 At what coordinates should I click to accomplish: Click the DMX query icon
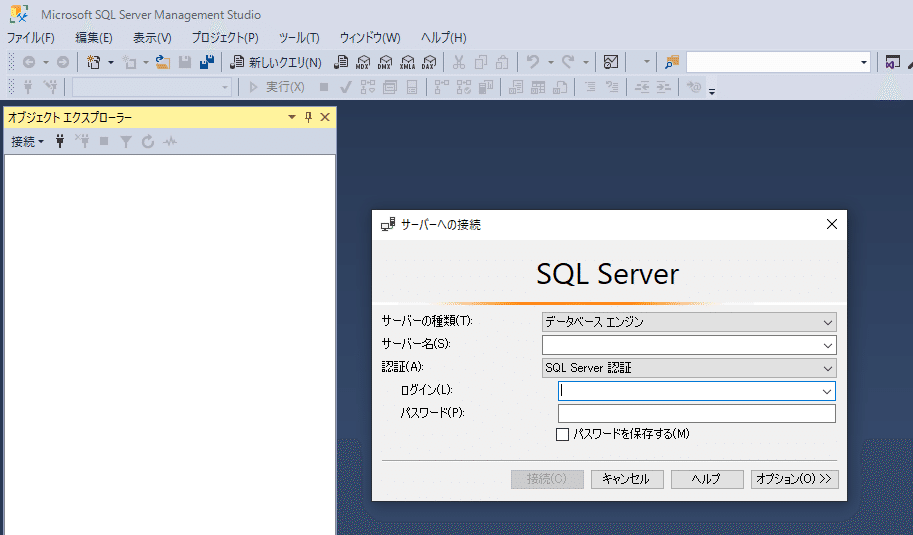[x=385, y=62]
